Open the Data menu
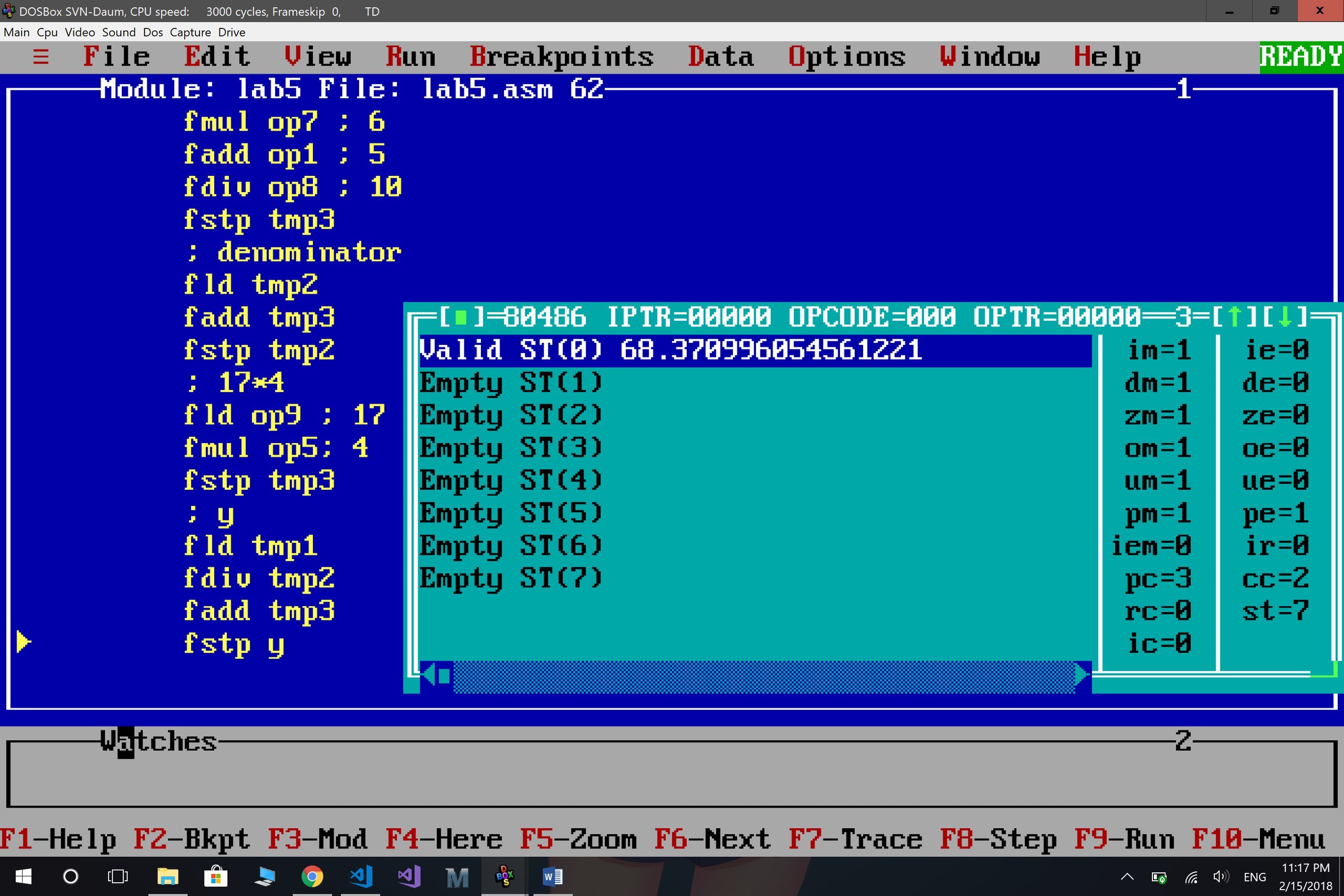 721,57
